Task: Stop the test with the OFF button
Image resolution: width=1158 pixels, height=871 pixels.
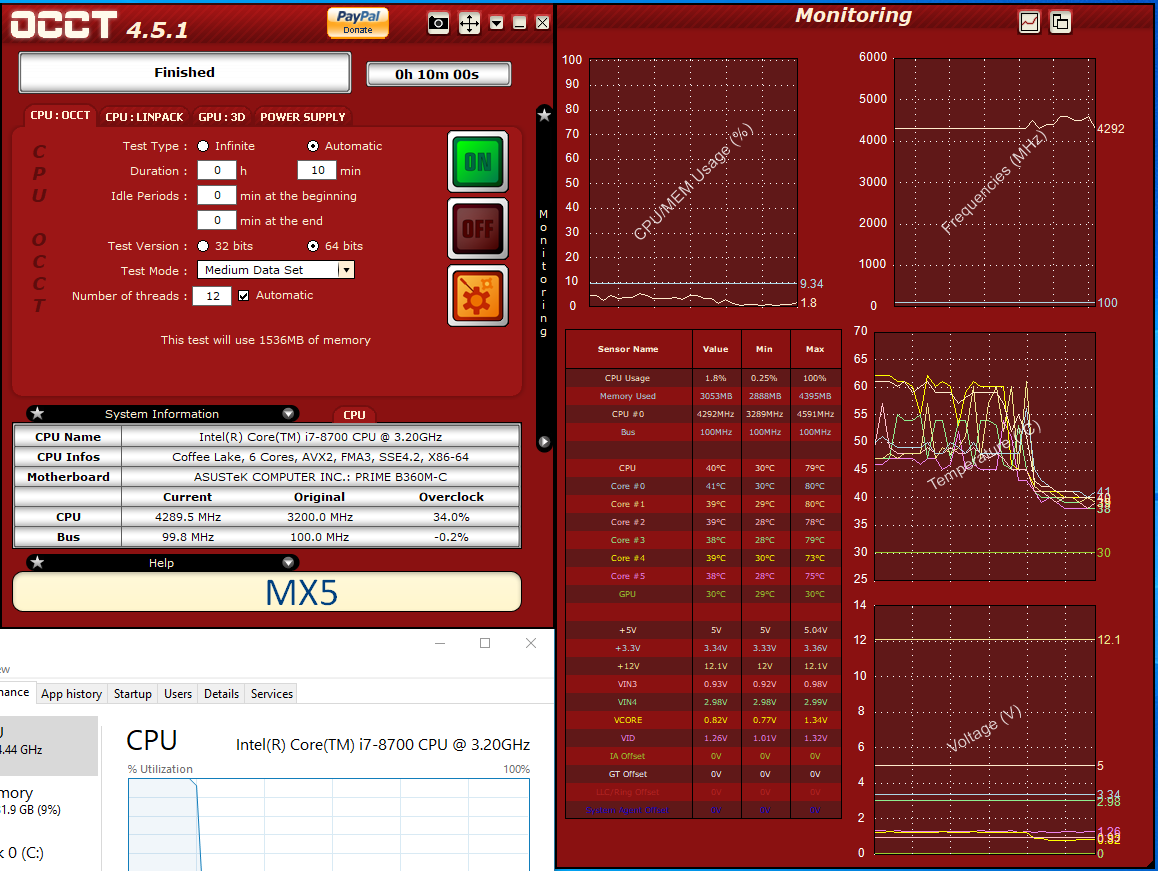Action: click(x=478, y=228)
